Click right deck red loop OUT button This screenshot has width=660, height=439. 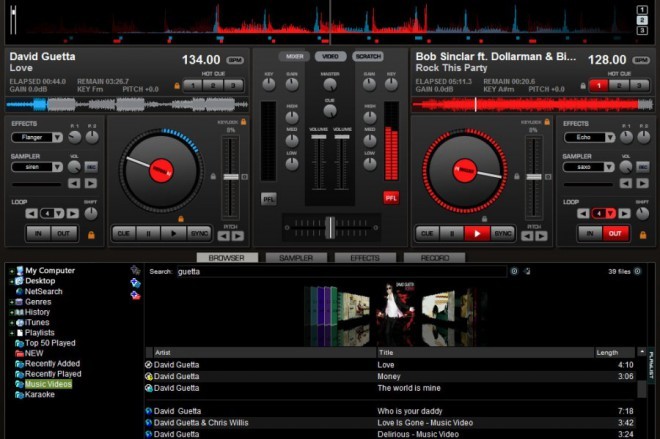(x=615, y=234)
